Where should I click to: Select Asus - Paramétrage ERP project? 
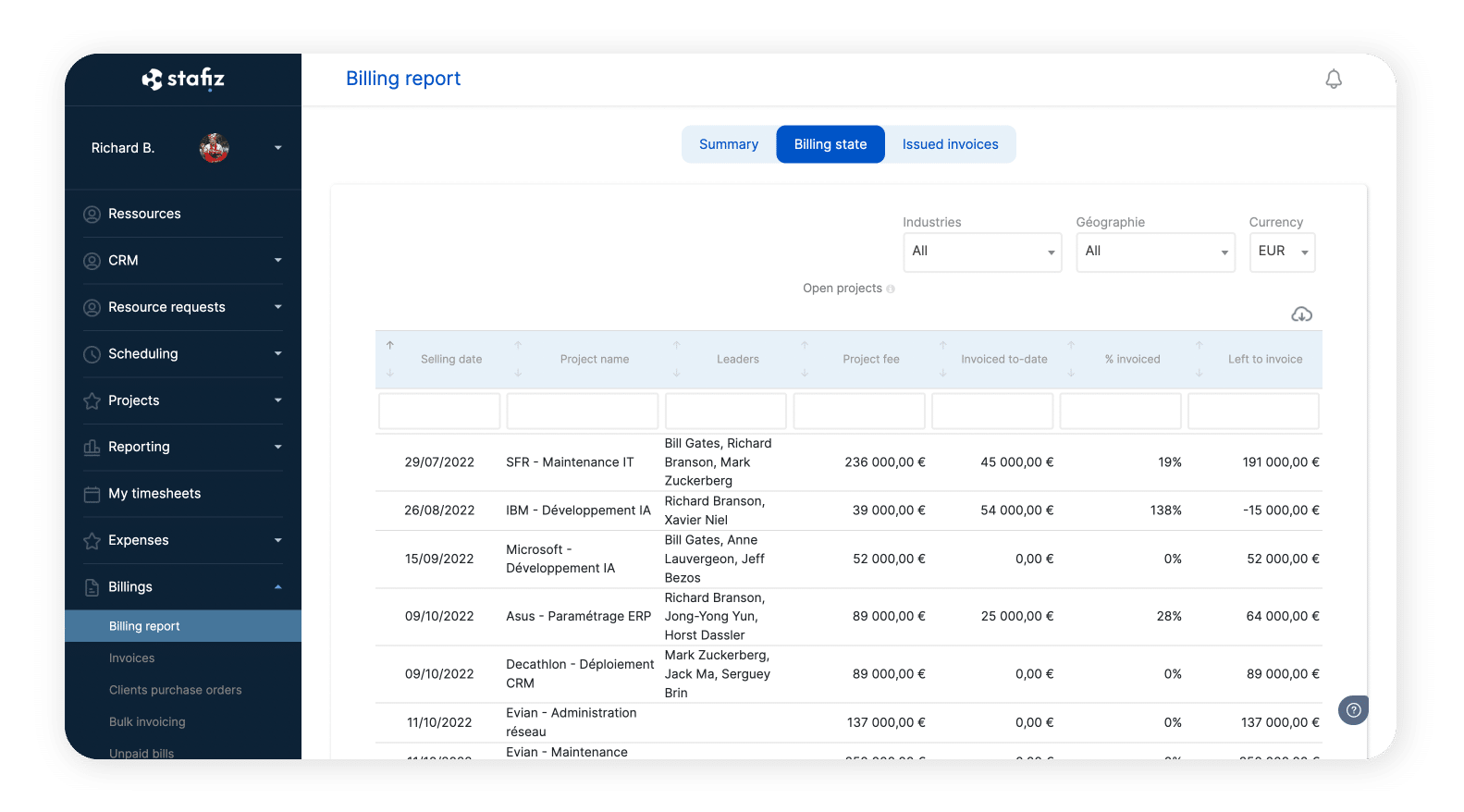tap(578, 617)
